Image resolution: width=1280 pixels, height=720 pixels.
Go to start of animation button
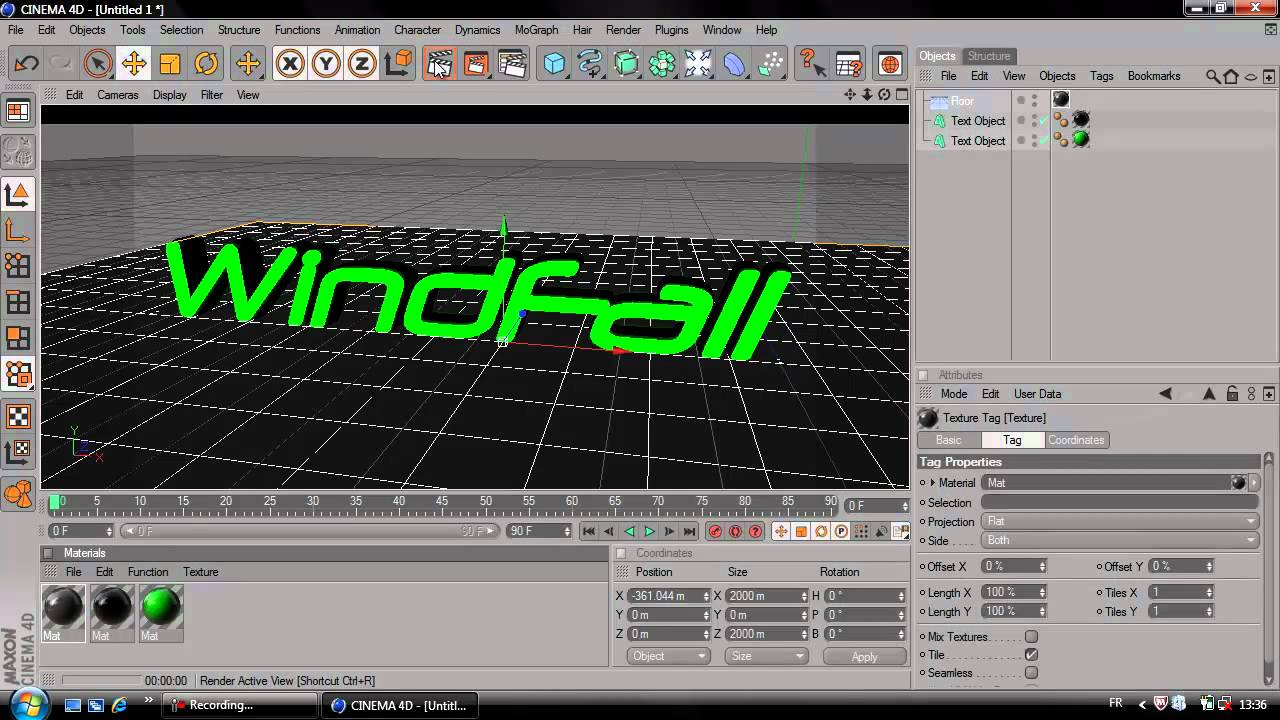click(x=588, y=532)
